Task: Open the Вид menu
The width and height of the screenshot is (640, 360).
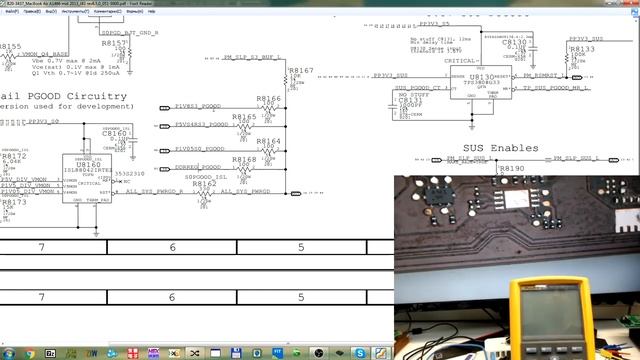Action: pos(51,11)
